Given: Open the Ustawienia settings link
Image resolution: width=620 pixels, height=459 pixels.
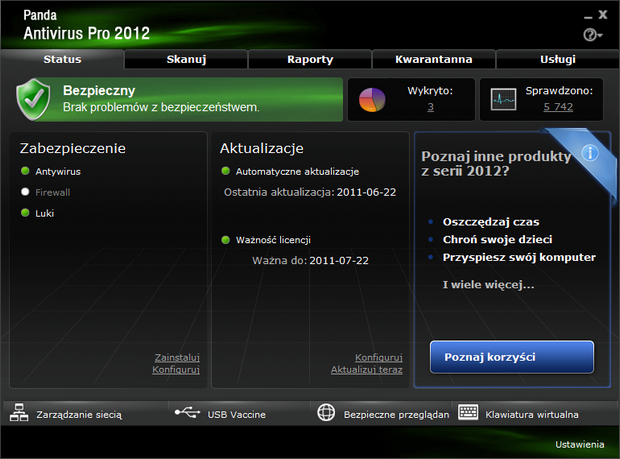Looking at the screenshot, I should [579, 444].
